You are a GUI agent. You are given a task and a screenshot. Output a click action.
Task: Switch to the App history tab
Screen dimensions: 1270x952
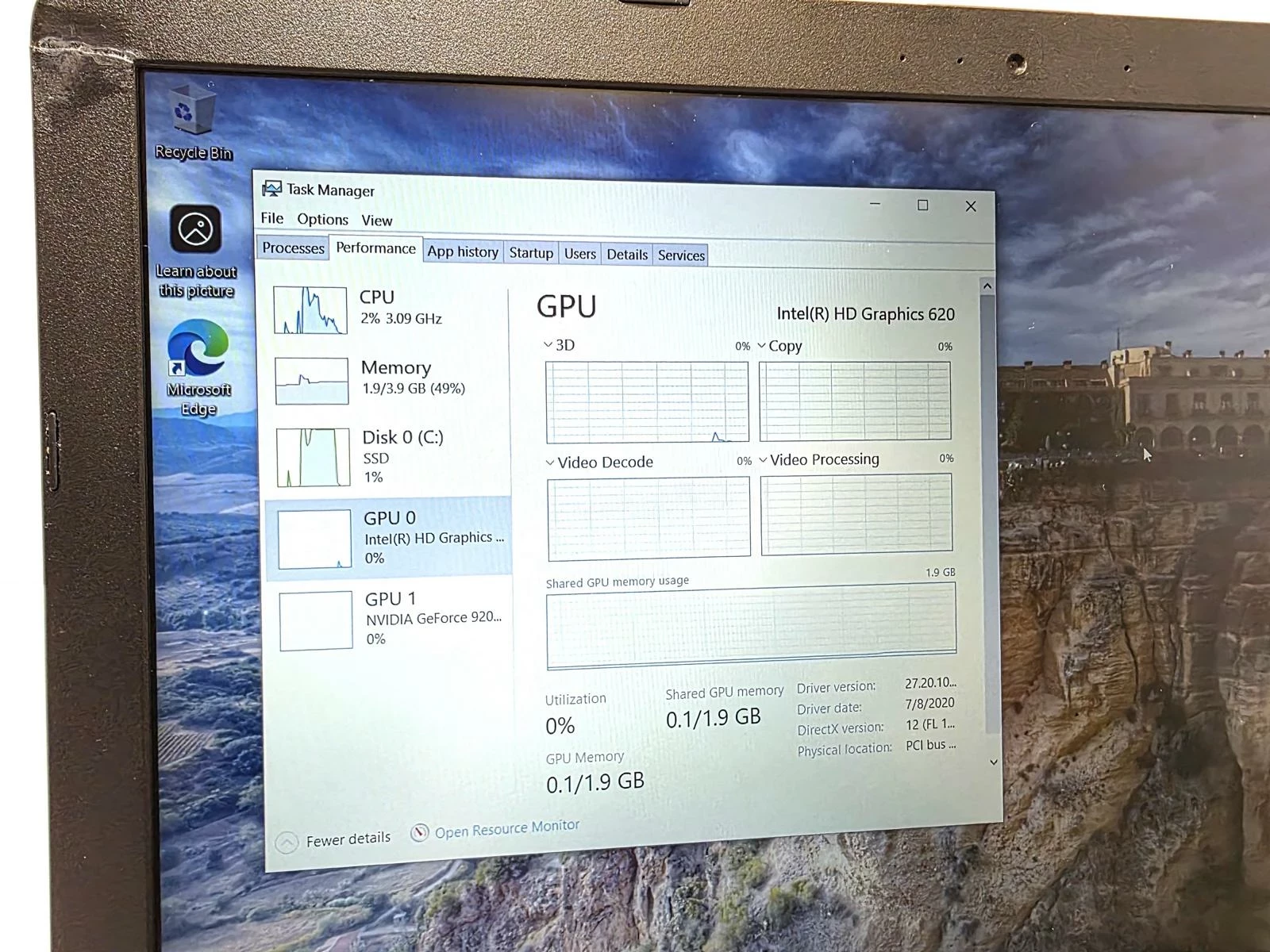[463, 251]
